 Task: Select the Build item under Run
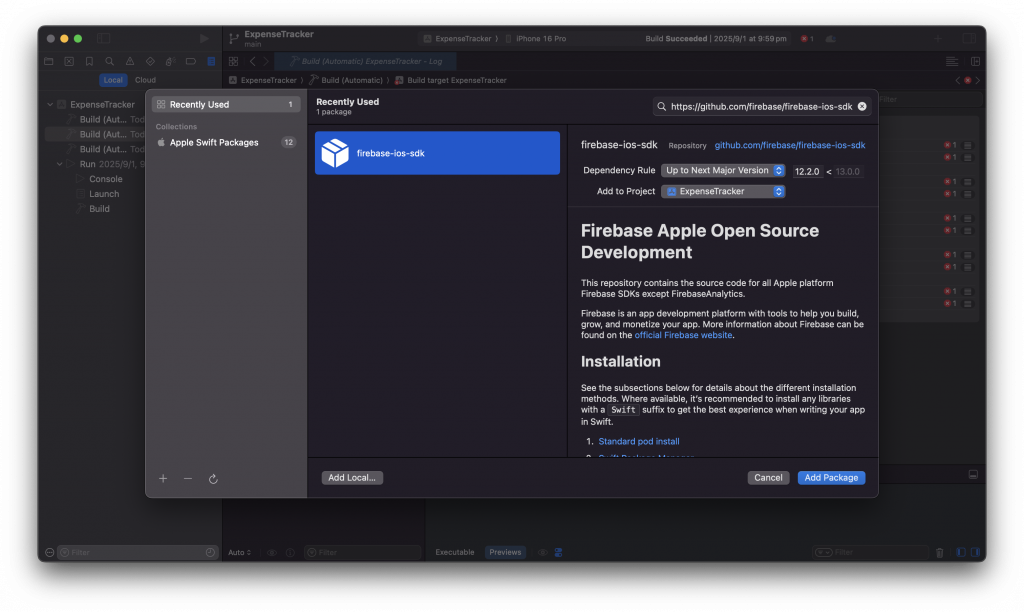(99, 209)
